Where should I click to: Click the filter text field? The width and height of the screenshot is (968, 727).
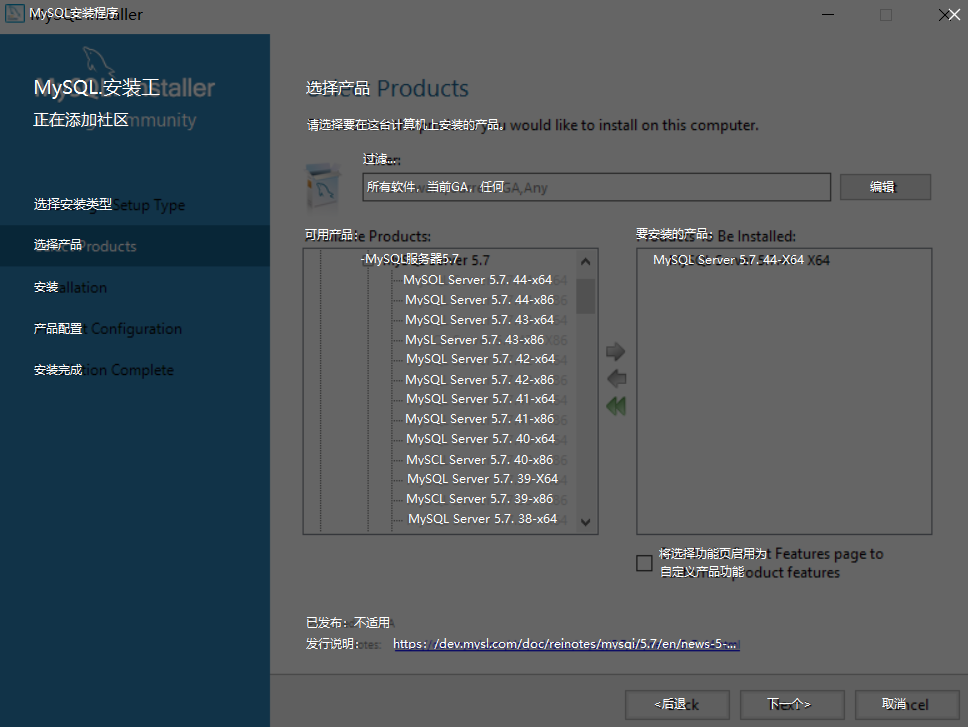(x=596, y=187)
